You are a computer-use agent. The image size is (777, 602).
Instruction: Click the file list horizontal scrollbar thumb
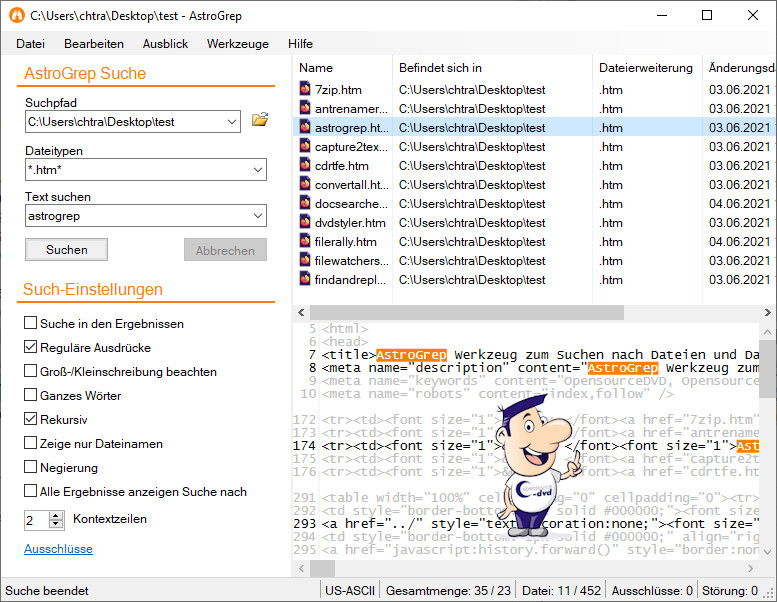tap(467, 312)
